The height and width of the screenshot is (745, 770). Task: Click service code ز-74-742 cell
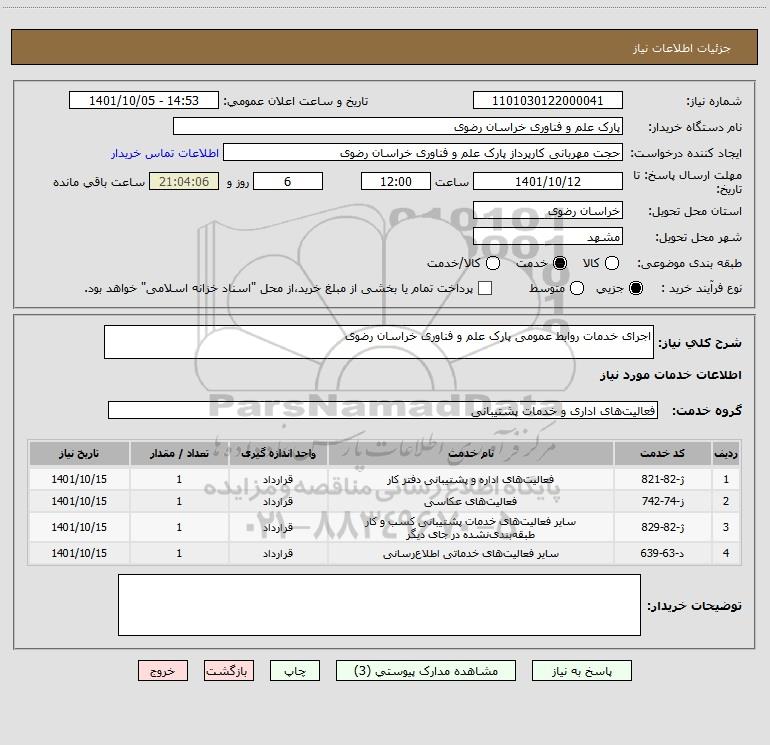(x=662, y=501)
